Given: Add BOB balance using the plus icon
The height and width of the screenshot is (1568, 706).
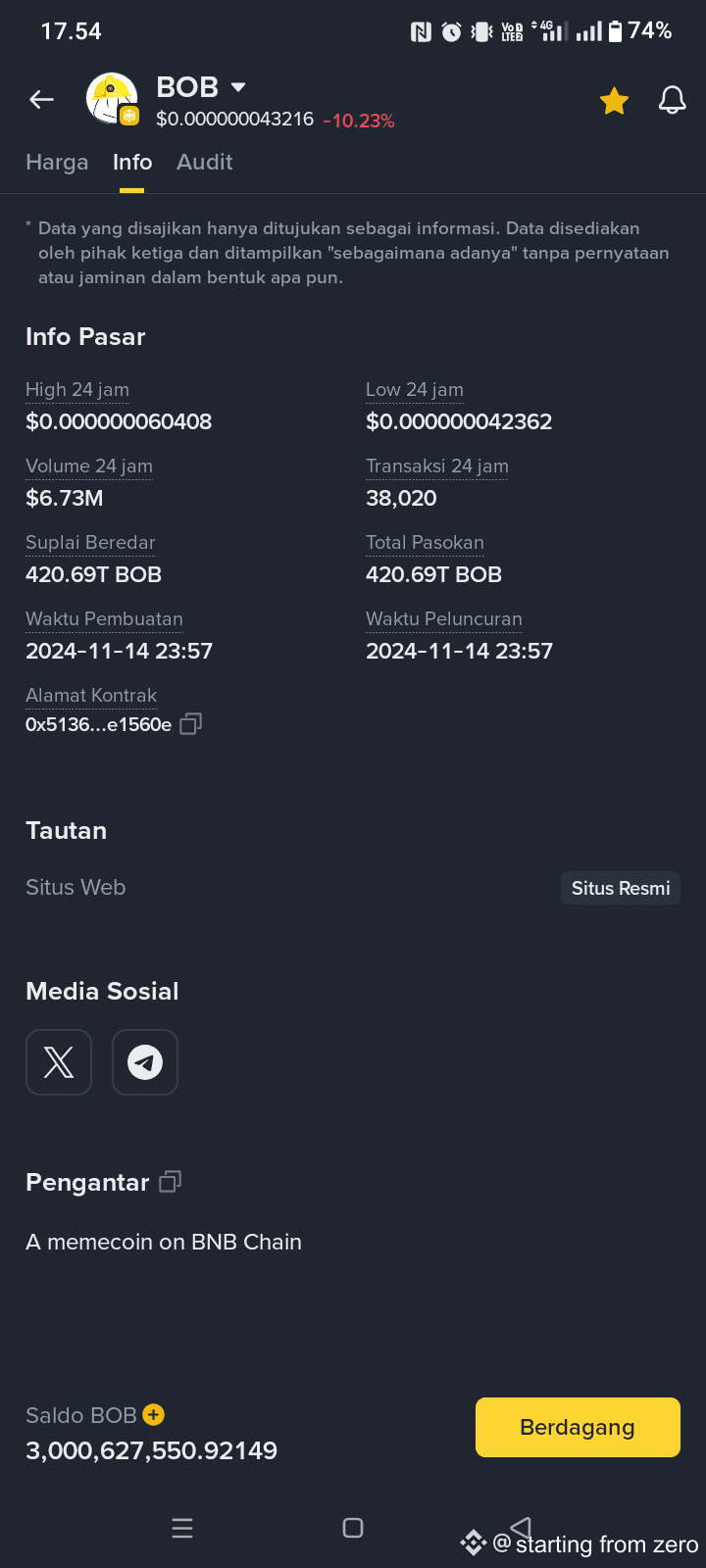Looking at the screenshot, I should (153, 1414).
